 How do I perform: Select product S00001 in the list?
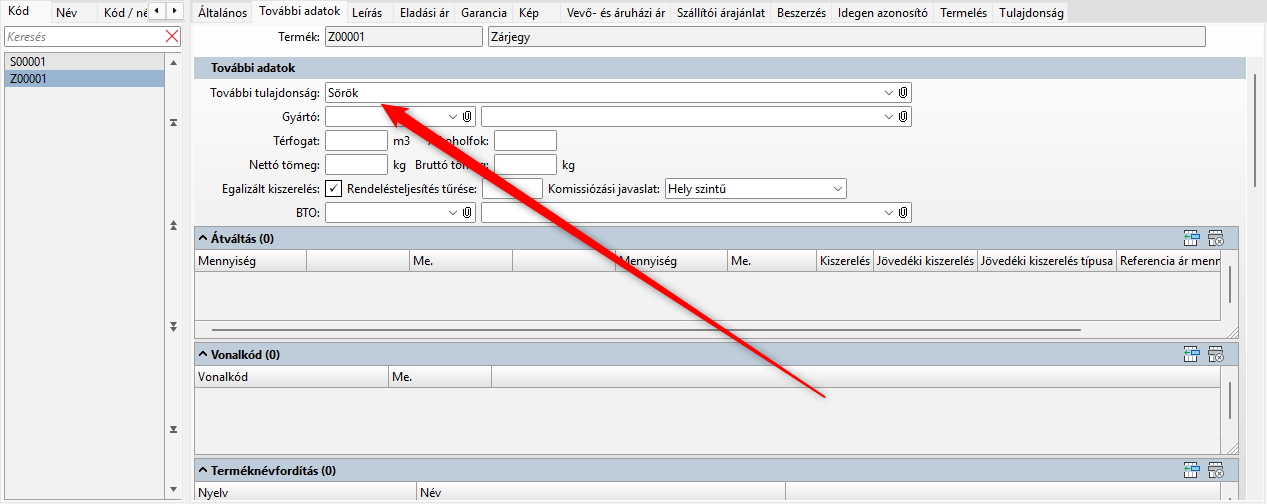[x=83, y=62]
